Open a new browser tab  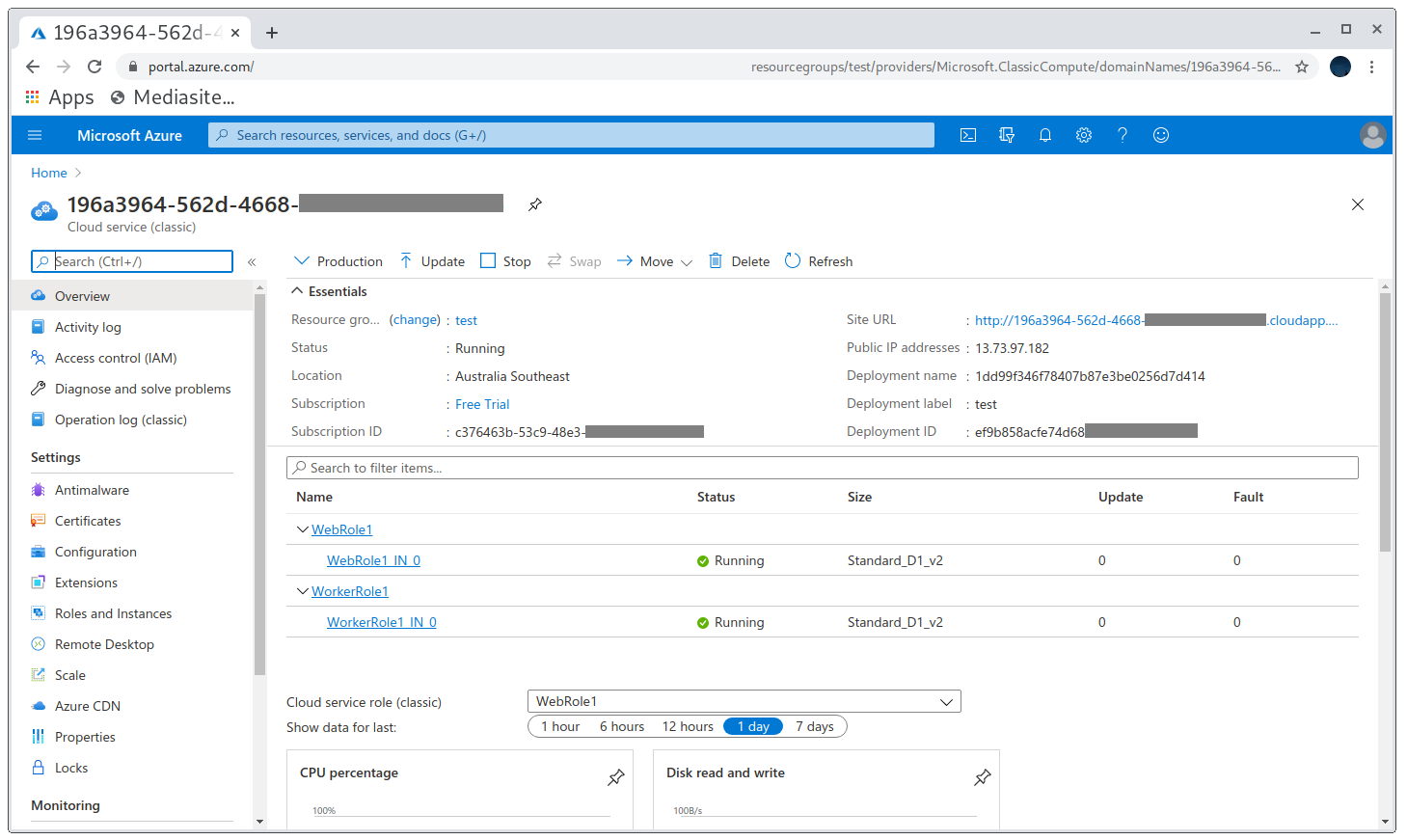[272, 33]
